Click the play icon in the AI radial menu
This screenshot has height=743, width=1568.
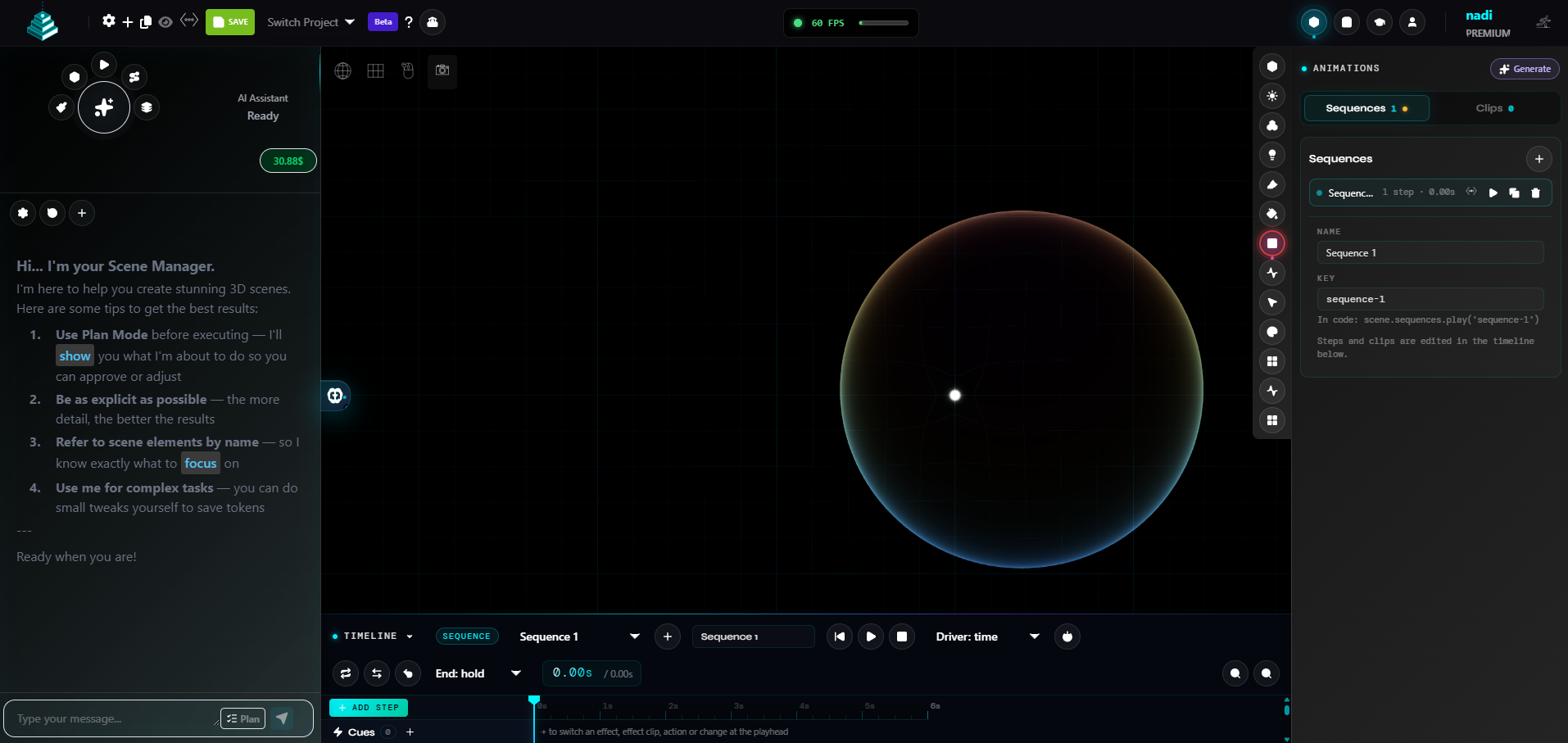104,65
